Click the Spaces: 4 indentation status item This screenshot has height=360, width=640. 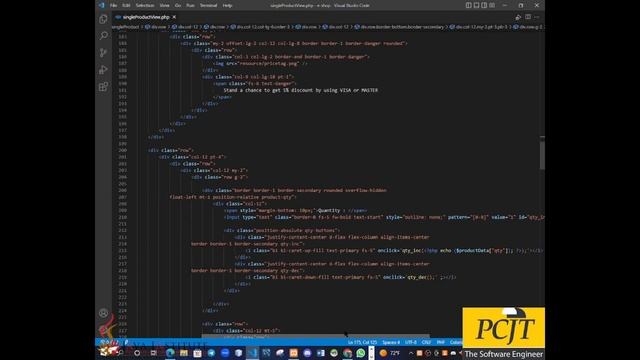click(x=391, y=342)
